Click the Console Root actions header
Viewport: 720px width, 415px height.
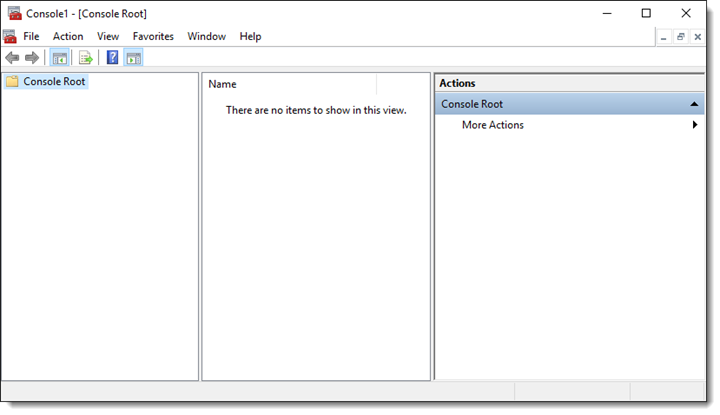coord(569,104)
